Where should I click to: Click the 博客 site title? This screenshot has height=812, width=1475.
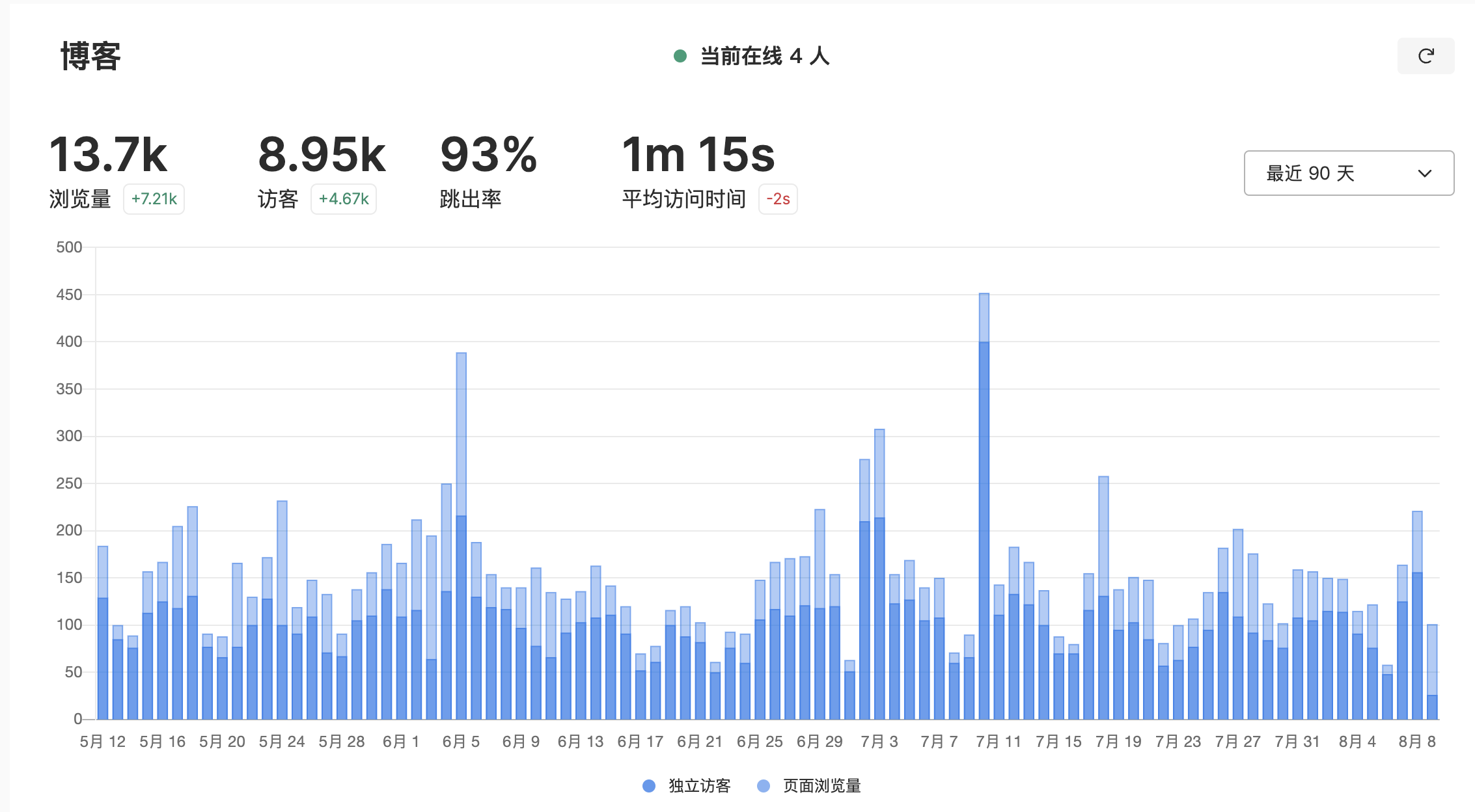[x=90, y=56]
